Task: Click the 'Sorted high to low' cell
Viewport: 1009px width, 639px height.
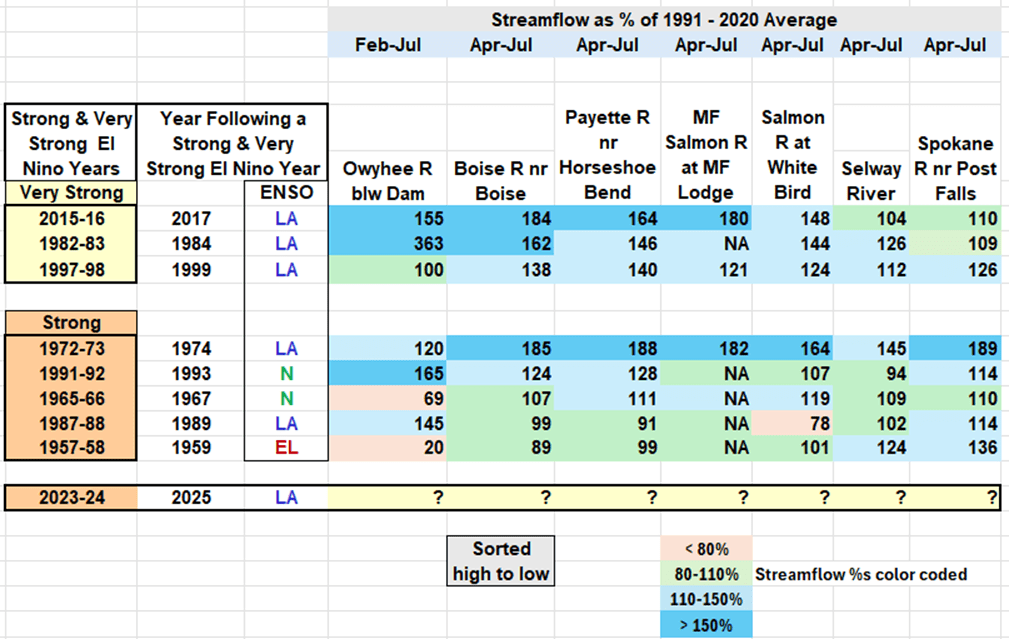Action: 502,561
